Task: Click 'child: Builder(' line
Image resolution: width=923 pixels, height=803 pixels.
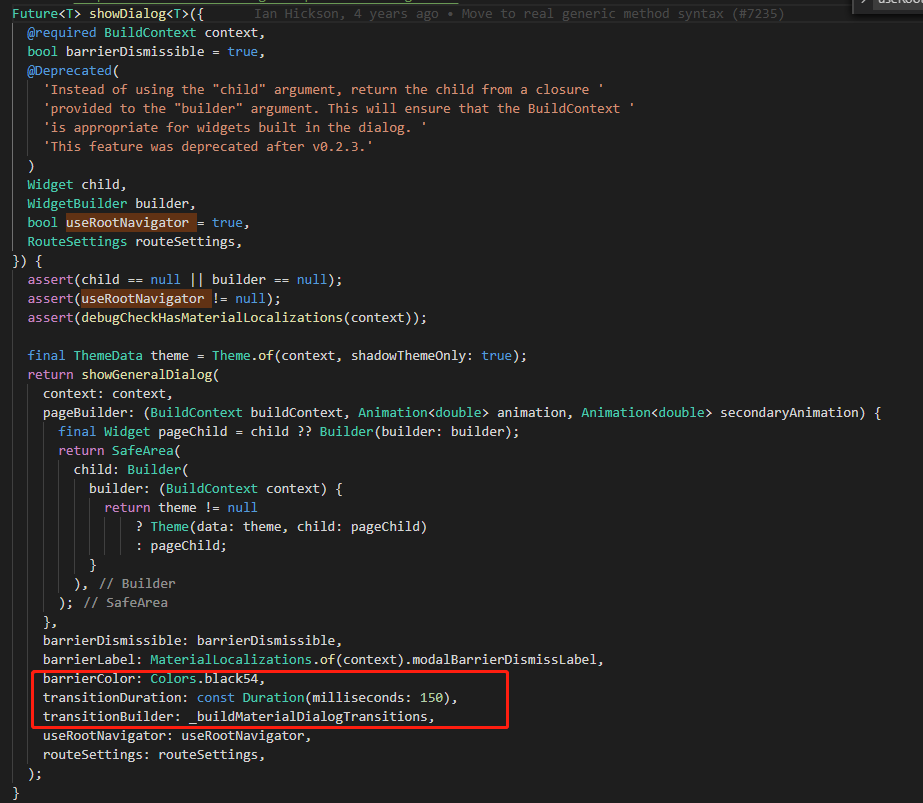Action: coord(131,470)
